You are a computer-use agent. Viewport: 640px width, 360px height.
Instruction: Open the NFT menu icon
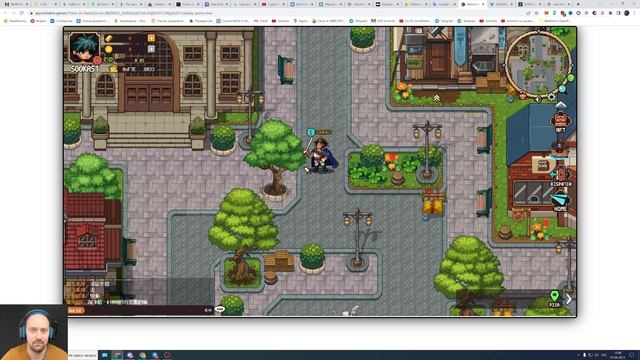coord(560,122)
